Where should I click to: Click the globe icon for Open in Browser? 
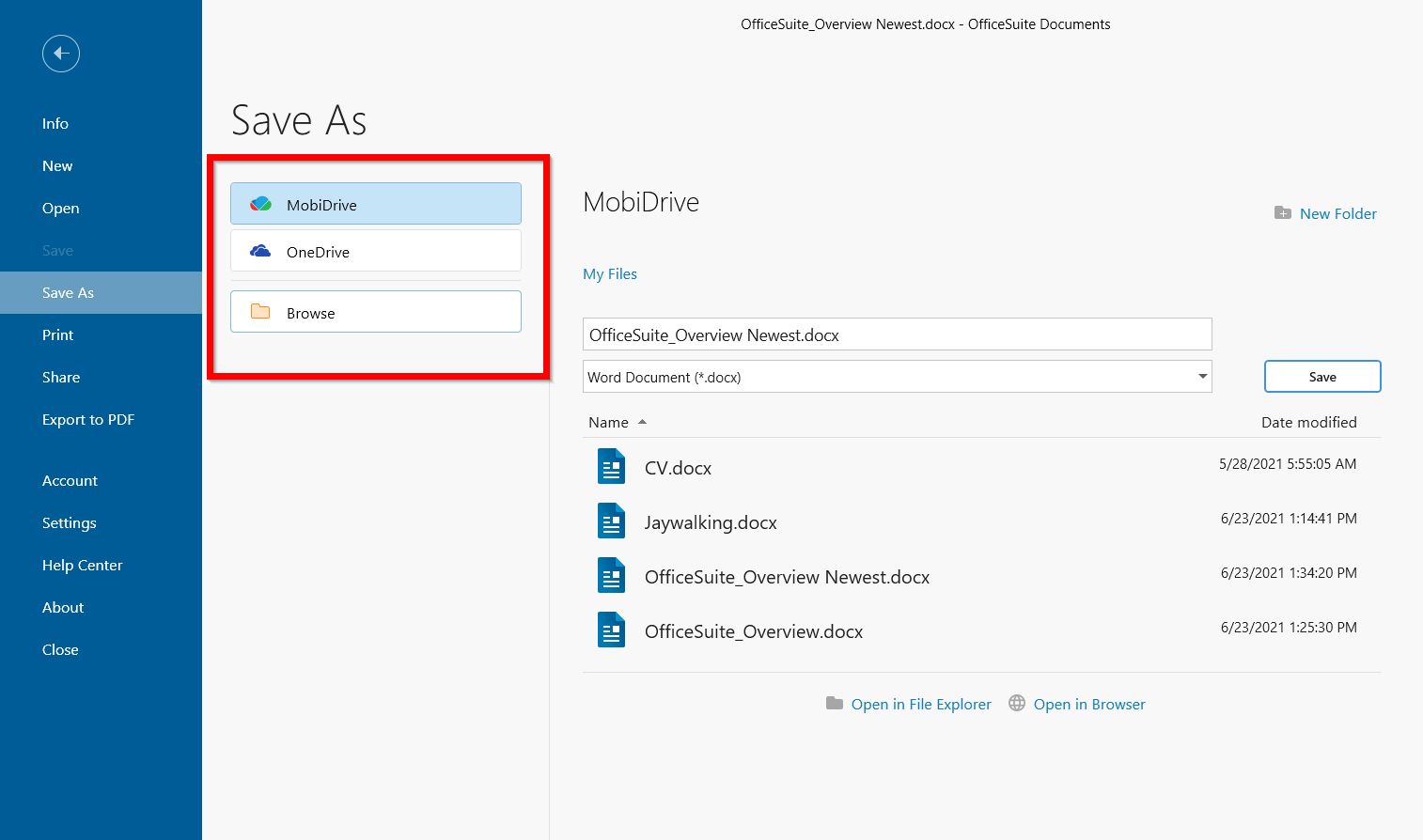[1016, 704]
